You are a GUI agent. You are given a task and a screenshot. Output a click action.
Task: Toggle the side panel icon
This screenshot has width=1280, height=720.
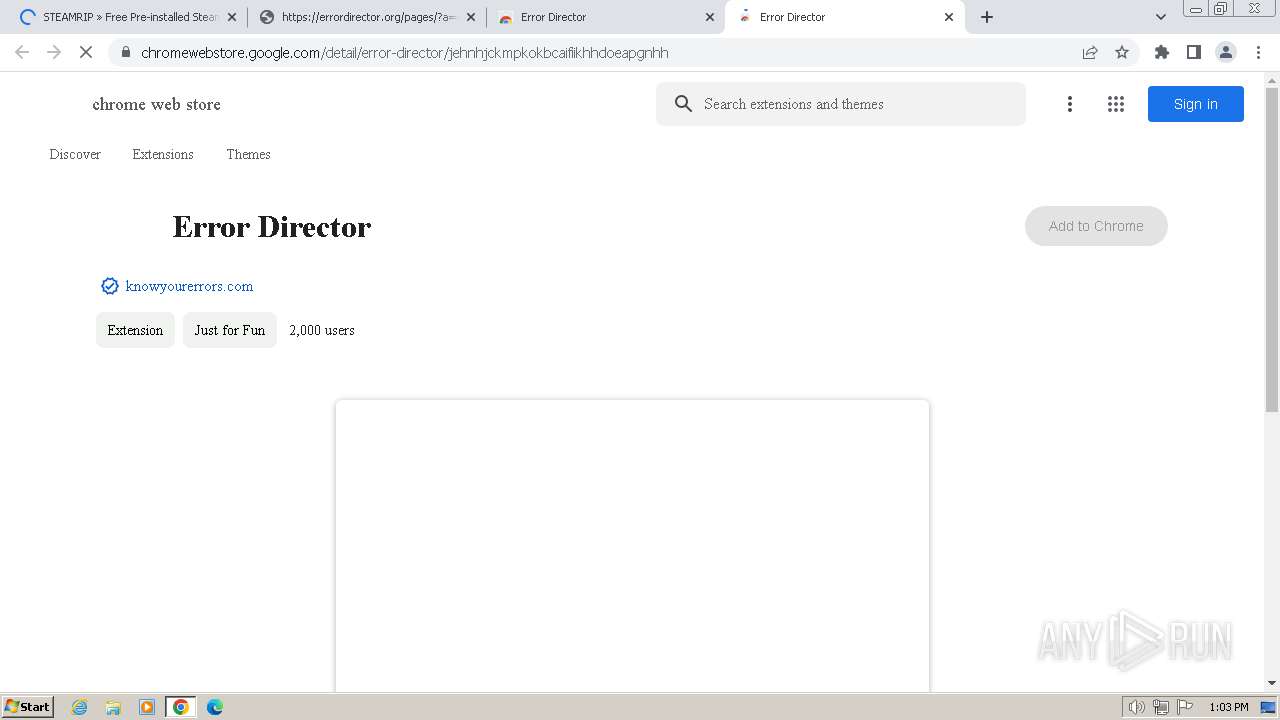[x=1193, y=53]
